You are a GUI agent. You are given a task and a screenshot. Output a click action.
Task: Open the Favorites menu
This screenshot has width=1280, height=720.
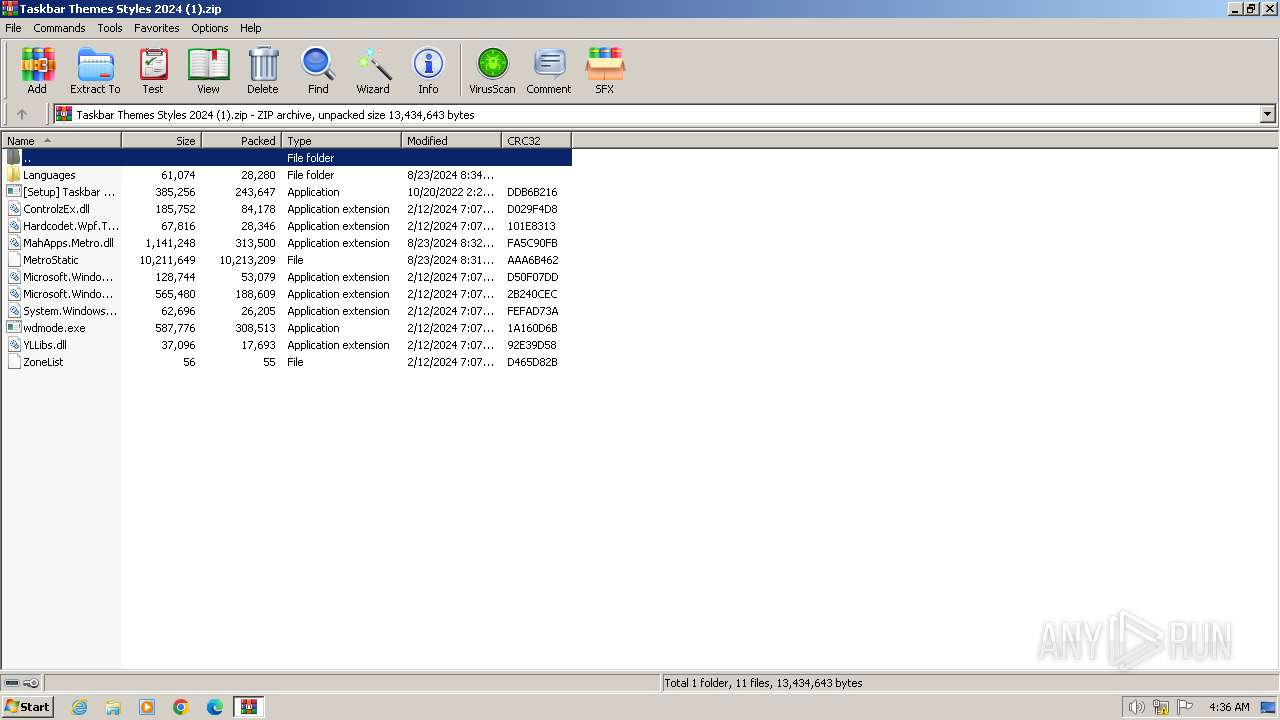click(157, 28)
